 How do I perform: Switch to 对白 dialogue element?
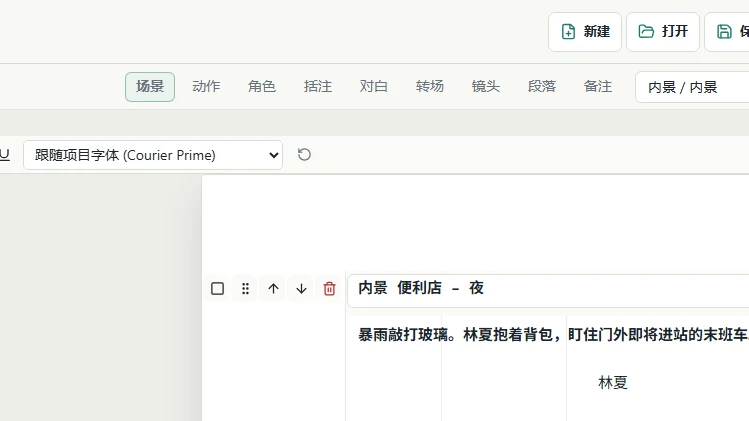pos(374,86)
